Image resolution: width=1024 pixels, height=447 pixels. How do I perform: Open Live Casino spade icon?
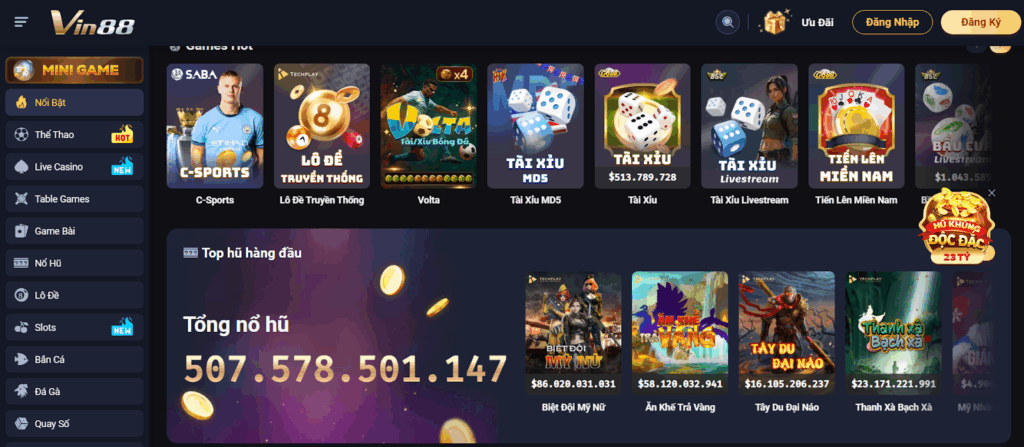tap(22, 167)
